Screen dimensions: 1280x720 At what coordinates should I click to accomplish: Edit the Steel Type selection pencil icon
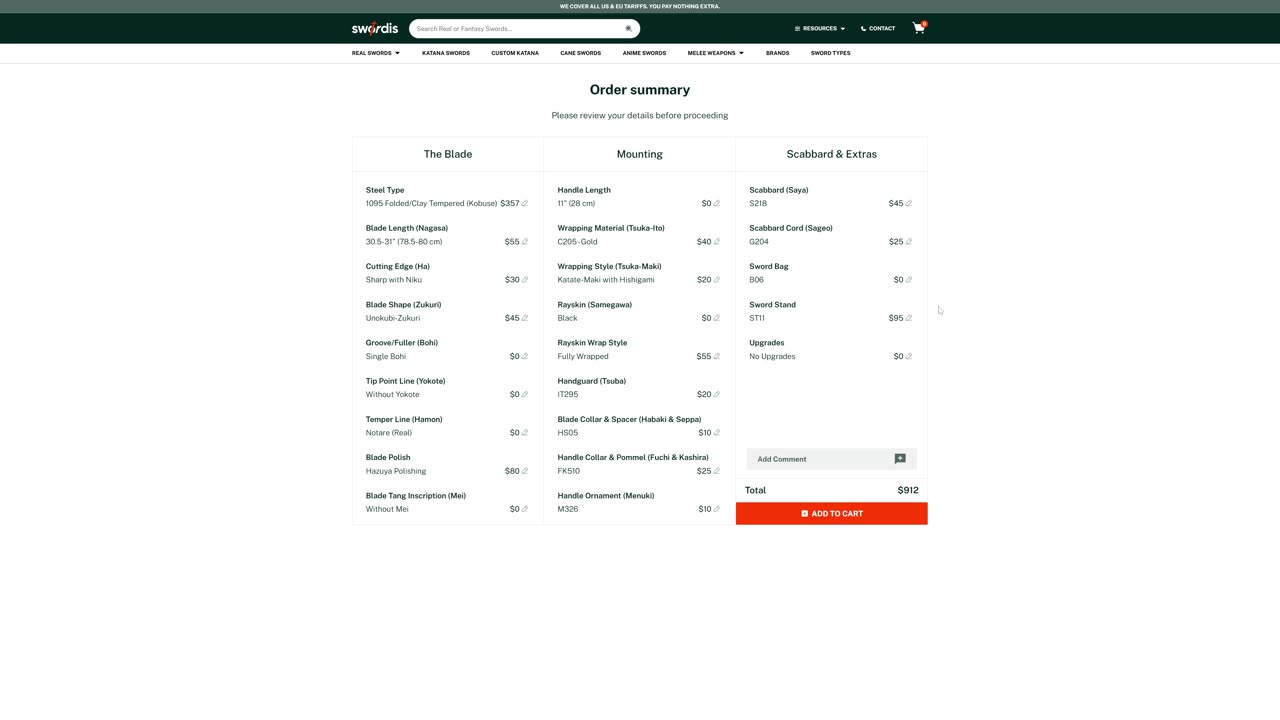pos(524,203)
